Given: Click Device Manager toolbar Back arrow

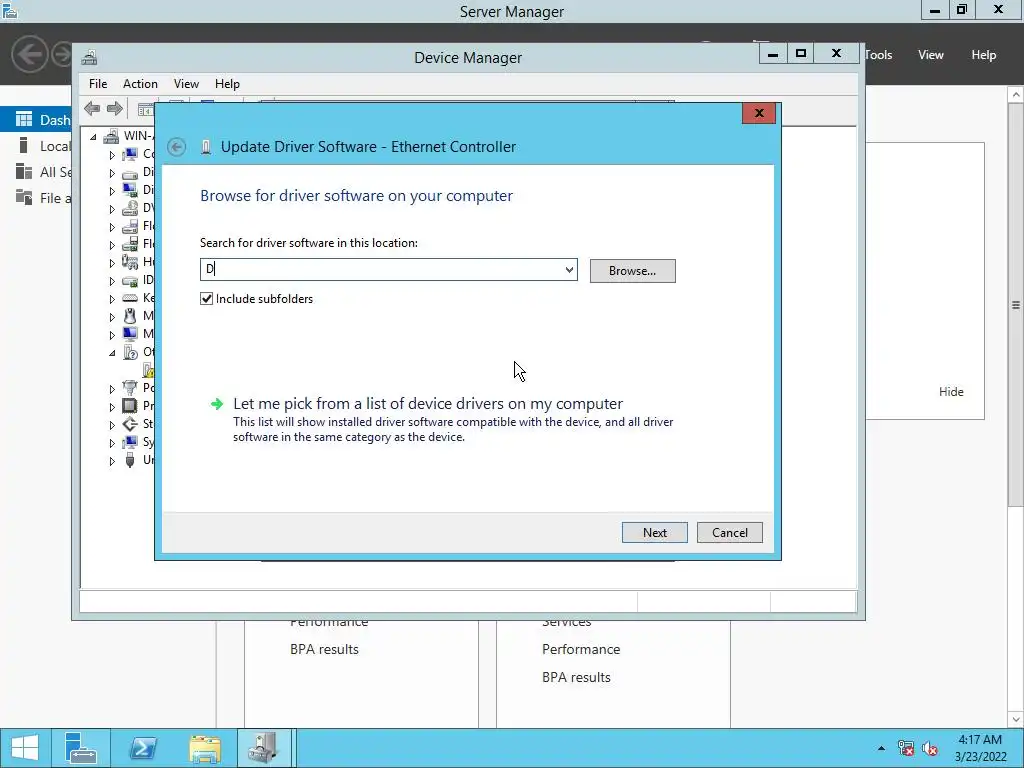Looking at the screenshot, I should pyautogui.click(x=92, y=108).
